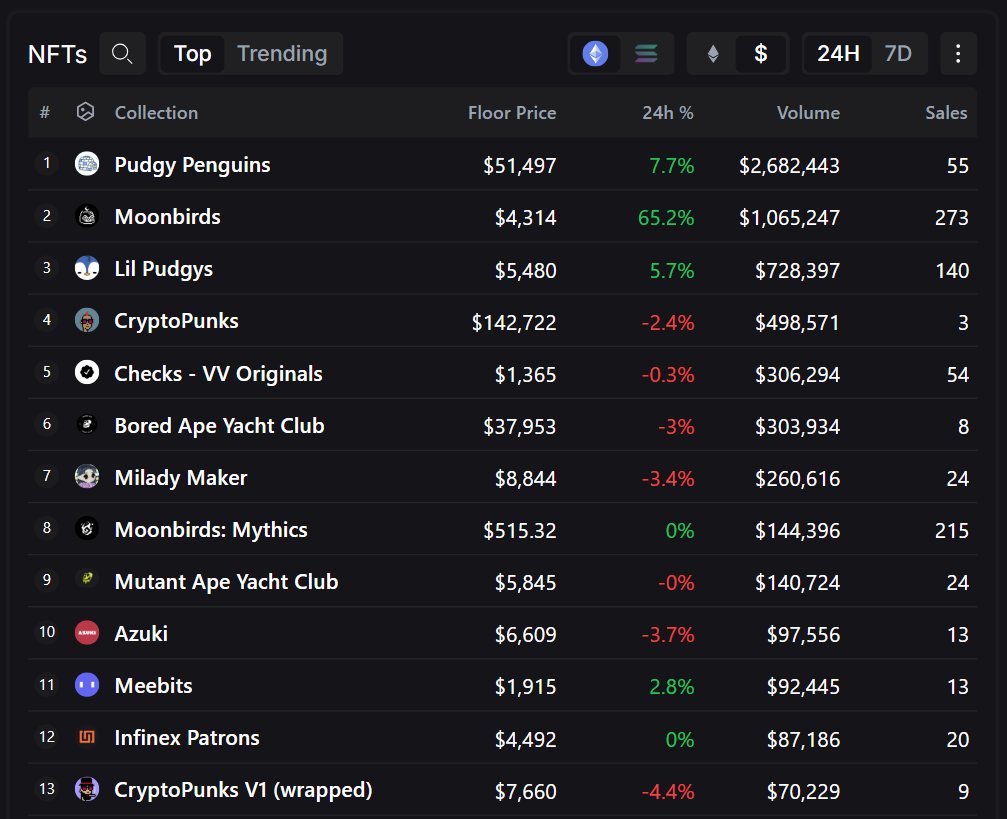Click the Checks - VV Originals avatar
The width and height of the screenshot is (1007, 819).
coord(87,372)
